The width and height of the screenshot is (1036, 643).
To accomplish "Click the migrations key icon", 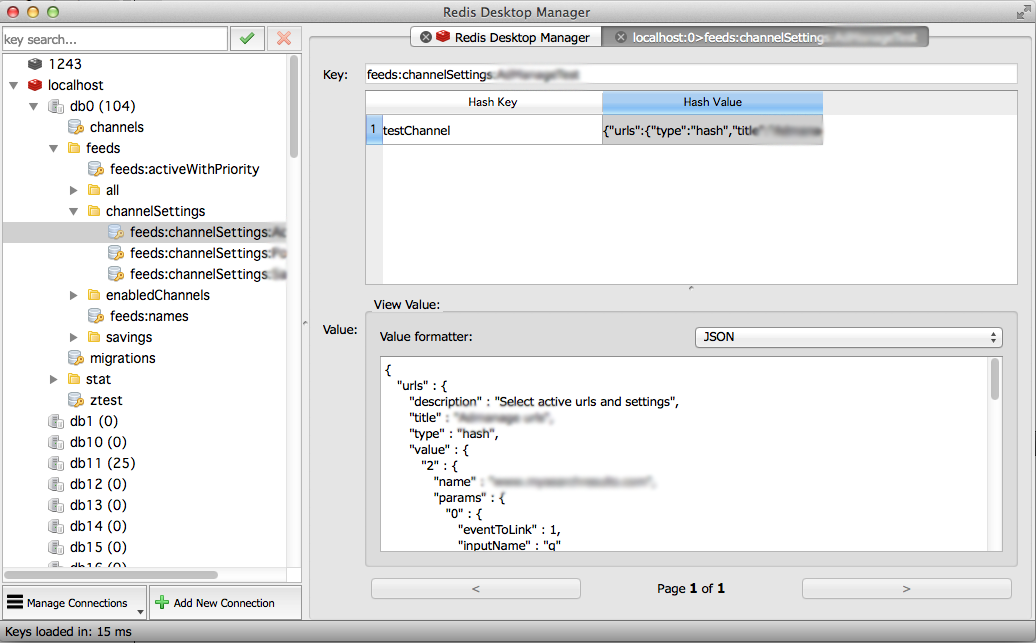I will tap(76, 358).
